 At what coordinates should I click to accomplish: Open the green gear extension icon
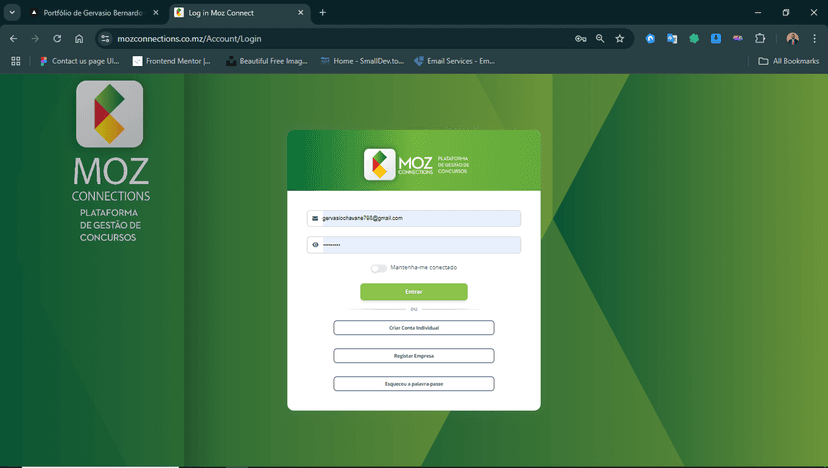tap(694, 39)
